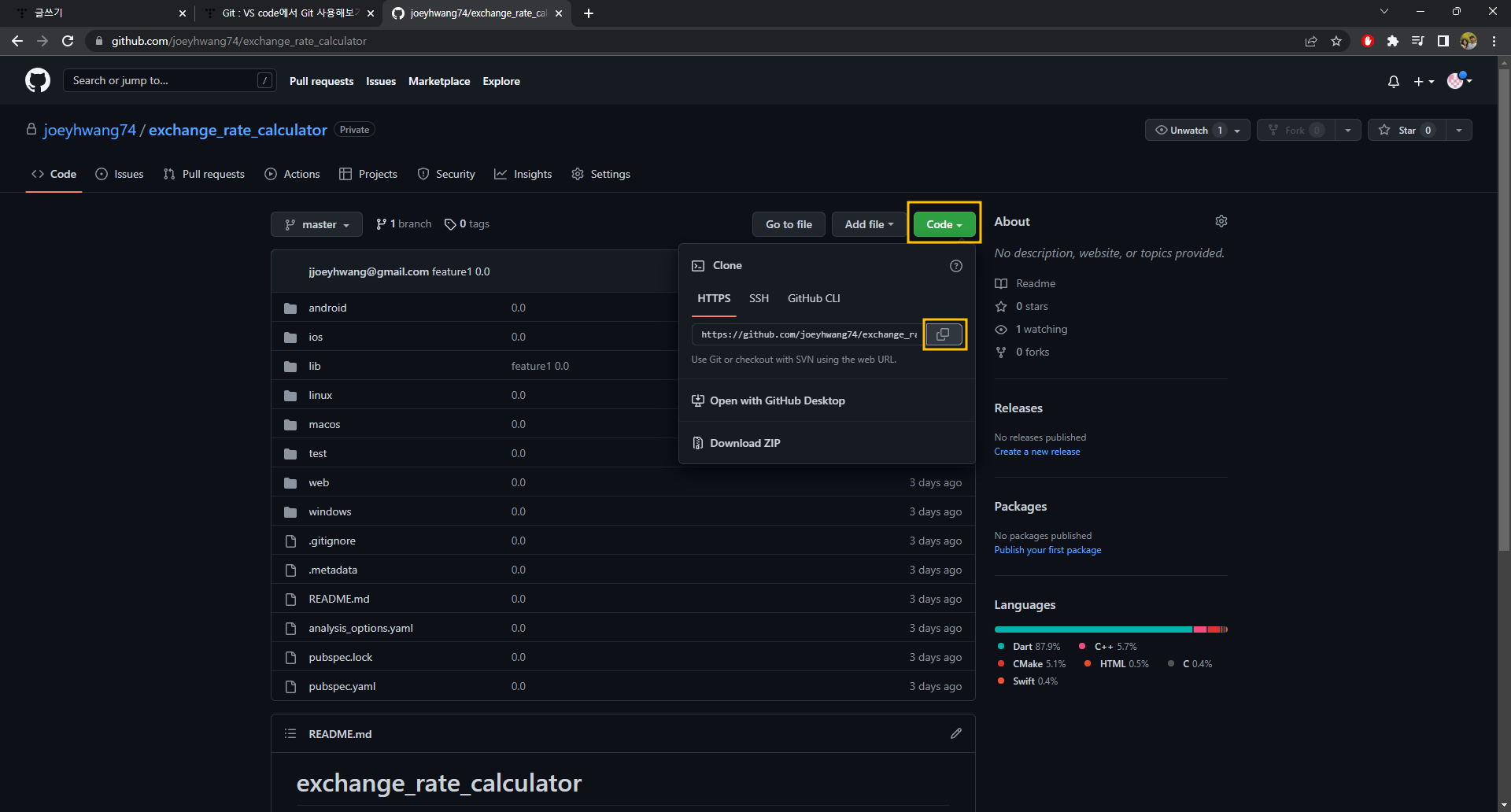
Task: Click the Dart 87.9% language entry
Action: tap(1029, 647)
